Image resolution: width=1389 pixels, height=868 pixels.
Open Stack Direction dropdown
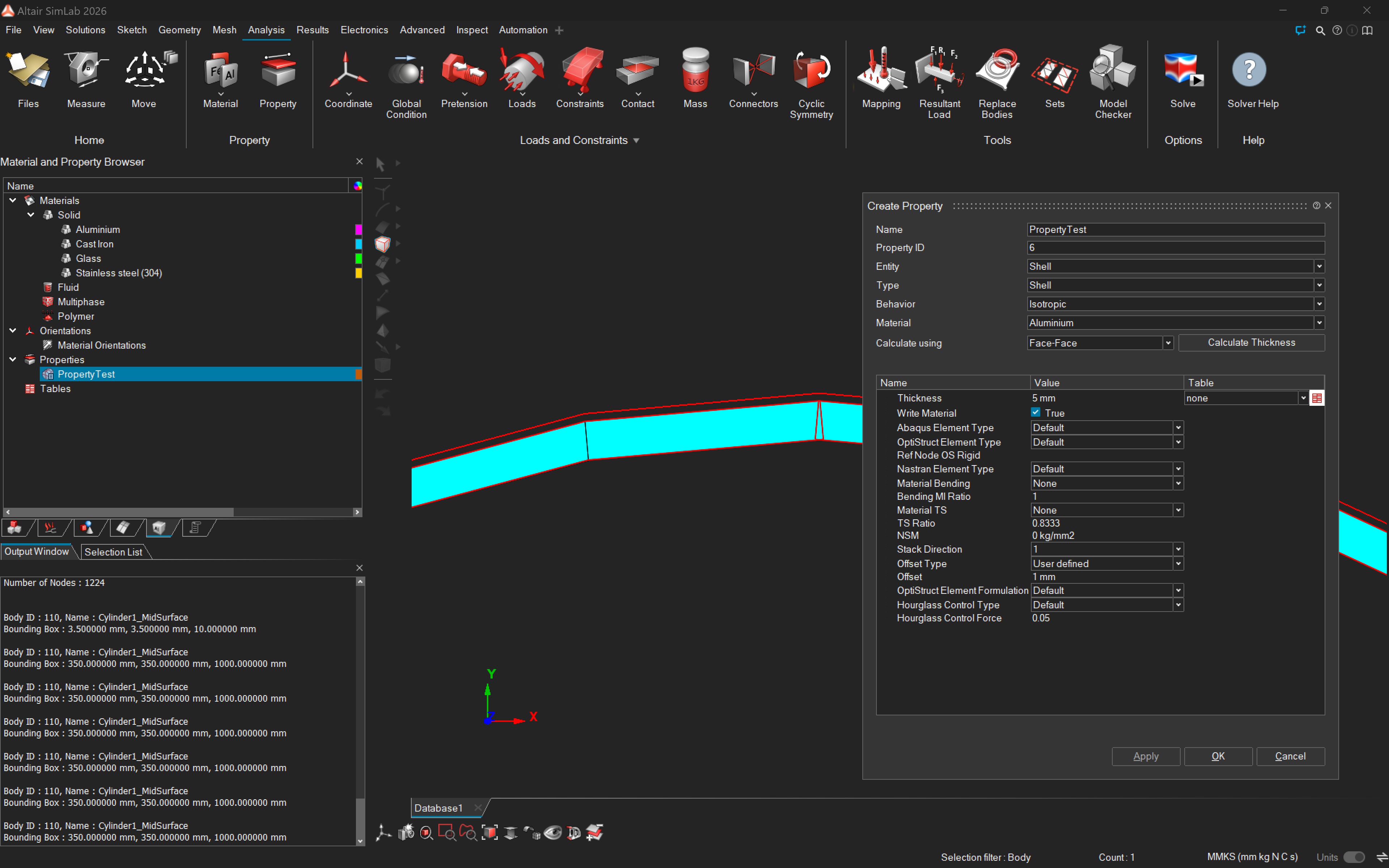coord(1178,549)
